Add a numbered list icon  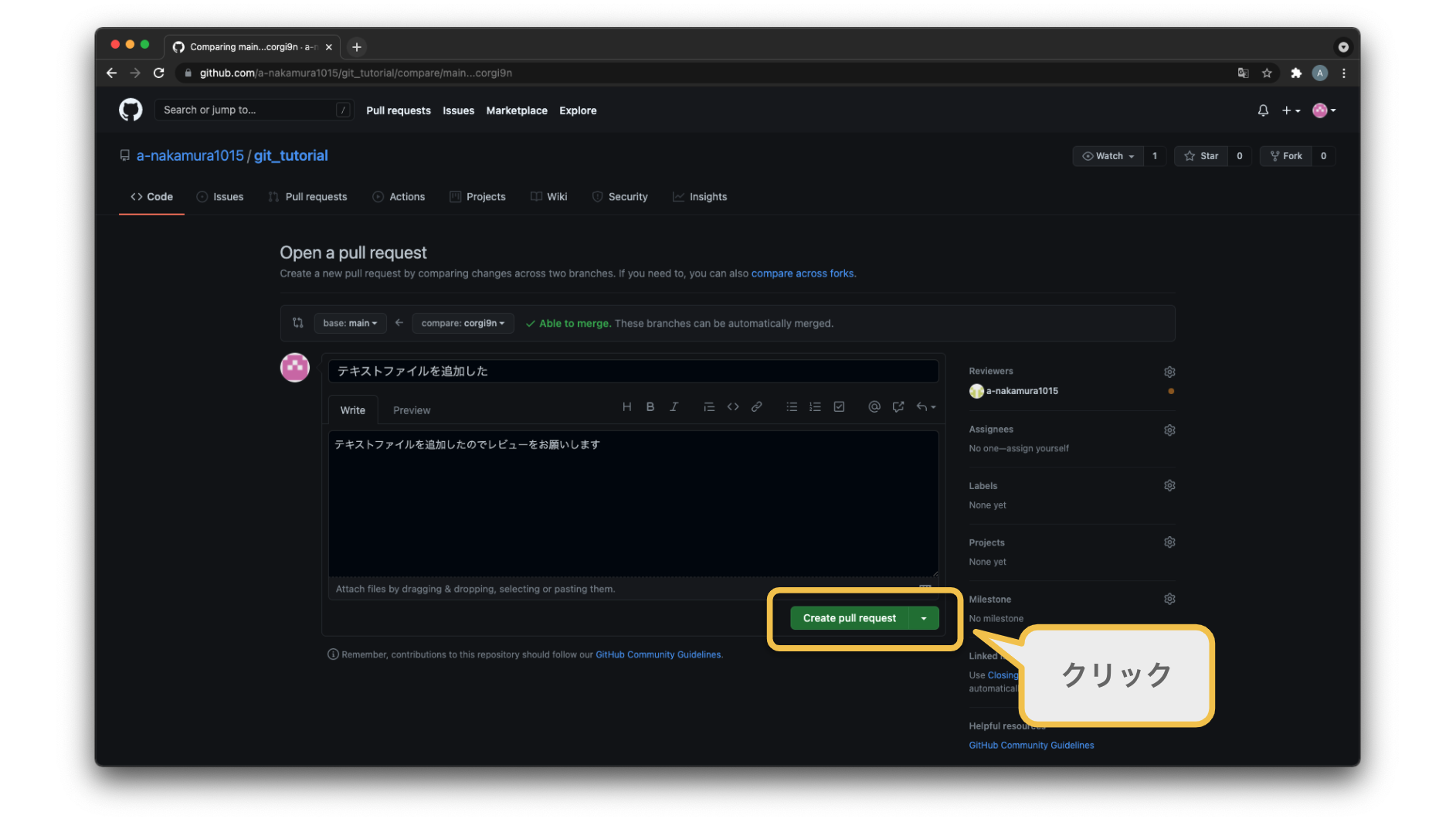point(815,407)
